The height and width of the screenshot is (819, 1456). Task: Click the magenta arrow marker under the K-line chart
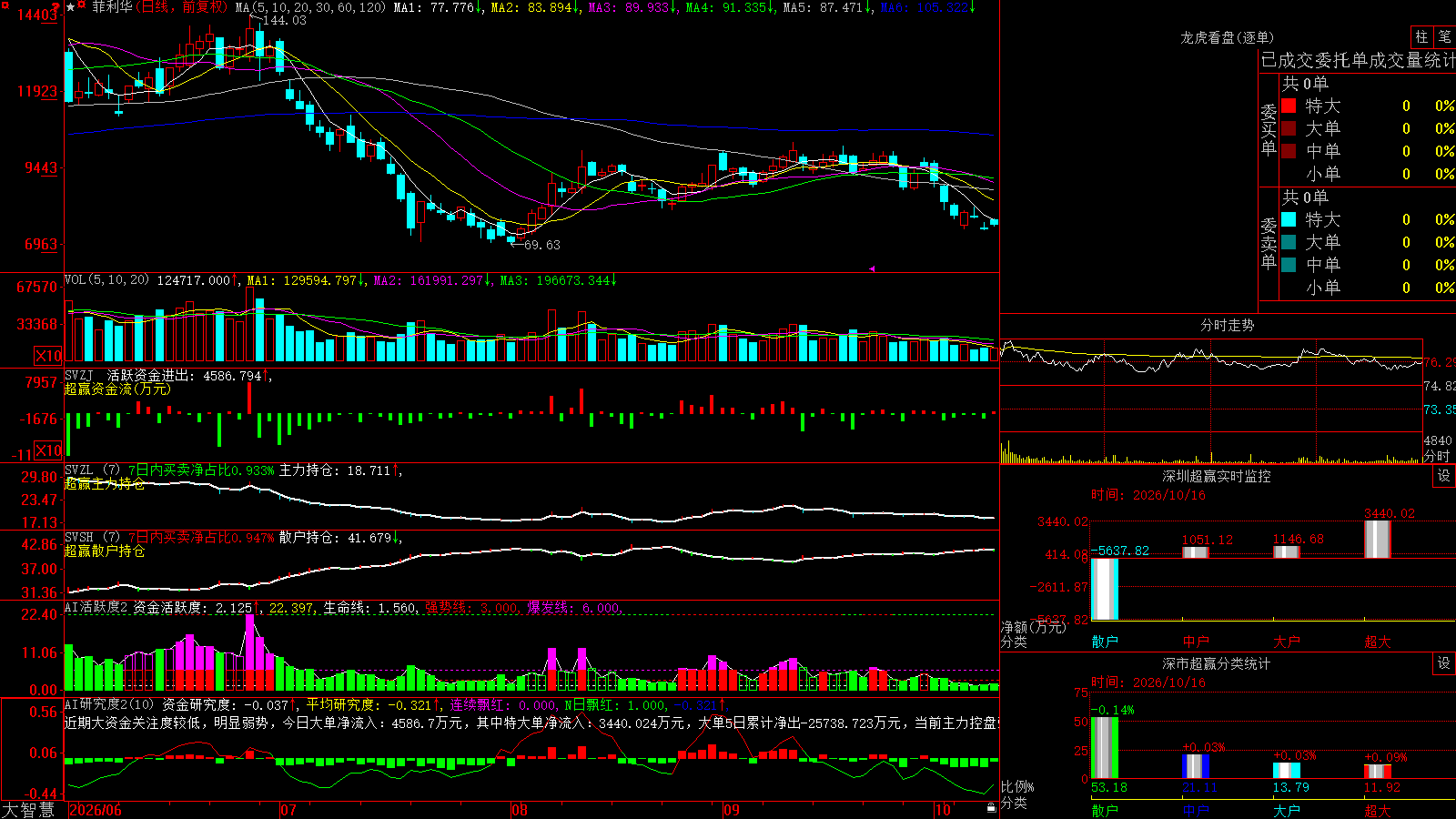pyautogui.click(x=872, y=268)
